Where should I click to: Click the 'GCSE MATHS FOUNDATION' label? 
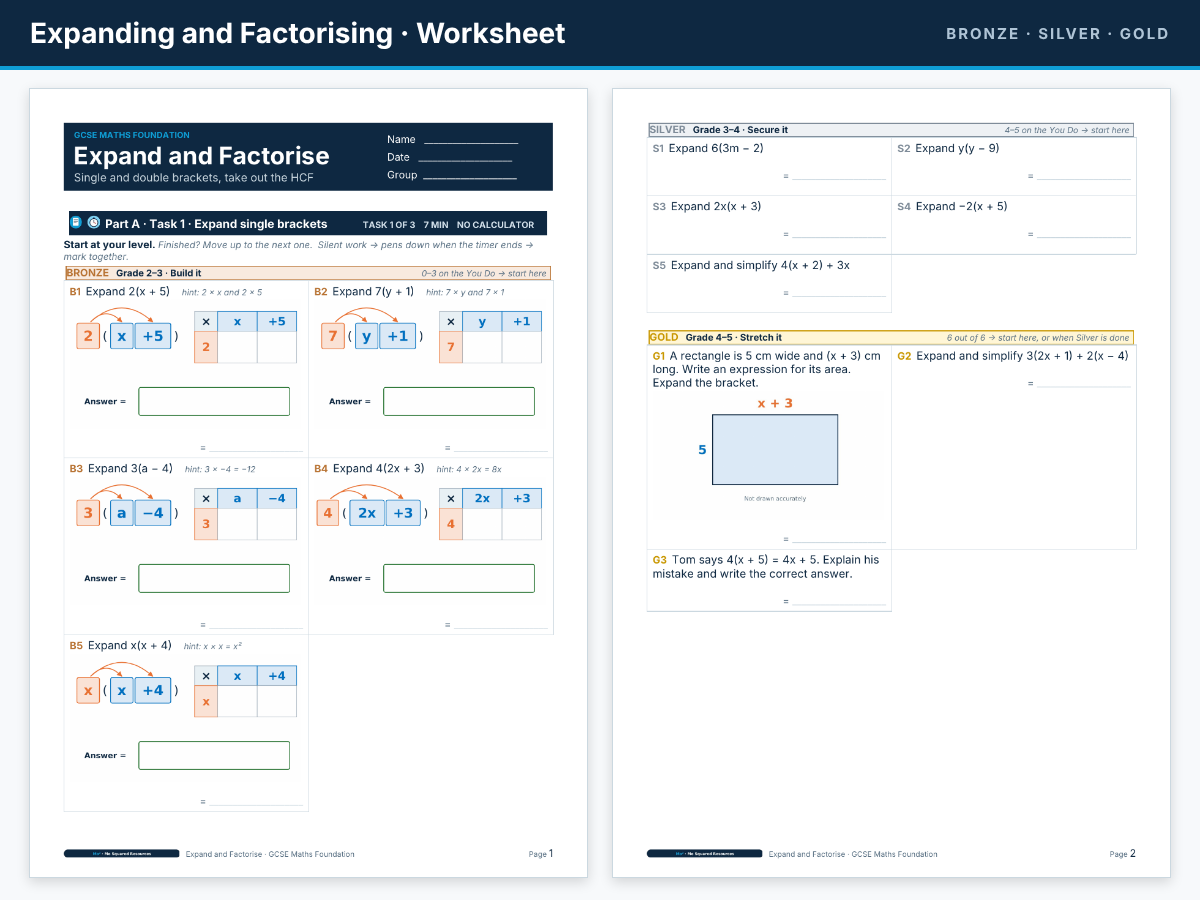pyautogui.click(x=132, y=135)
